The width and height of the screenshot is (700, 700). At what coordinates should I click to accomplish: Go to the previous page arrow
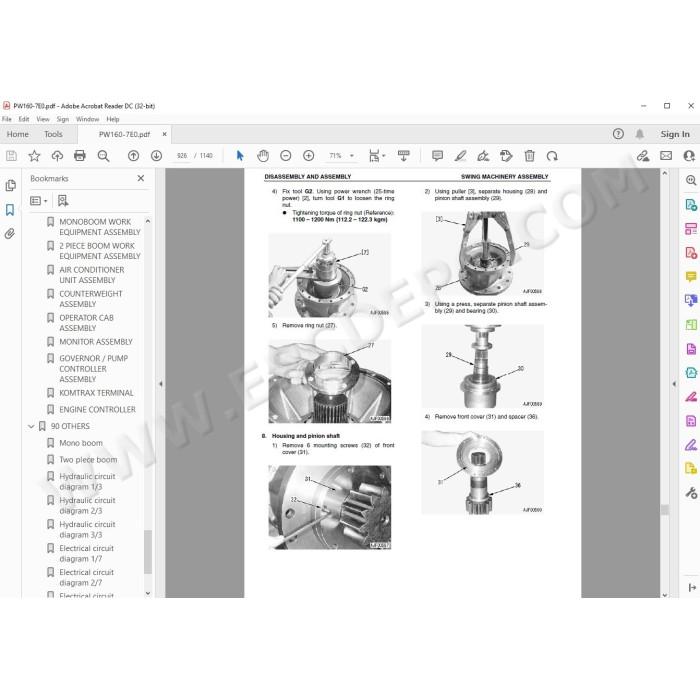click(133, 156)
